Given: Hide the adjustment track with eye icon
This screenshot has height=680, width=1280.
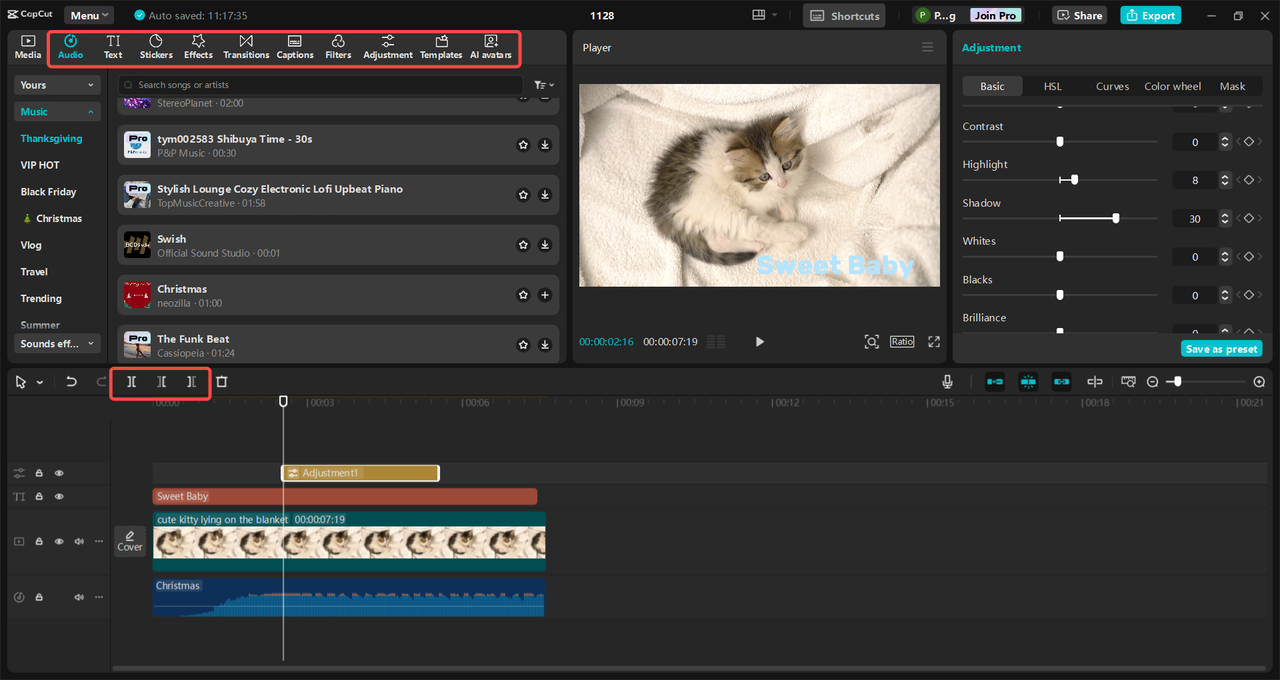Looking at the screenshot, I should coord(59,473).
